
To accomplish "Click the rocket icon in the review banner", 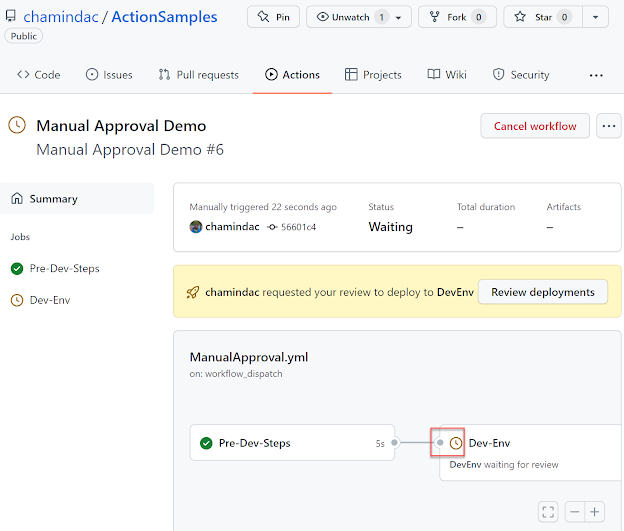I will pos(193,293).
